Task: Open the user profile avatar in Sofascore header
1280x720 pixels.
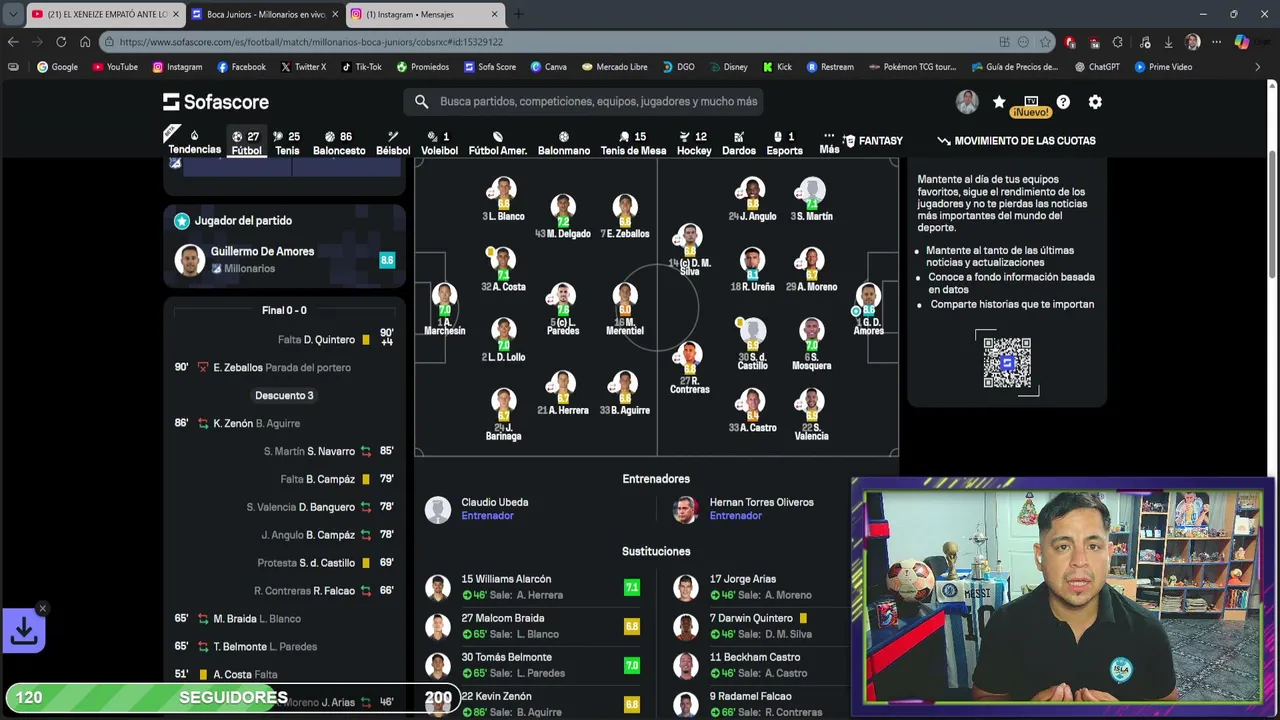Action: tap(967, 102)
